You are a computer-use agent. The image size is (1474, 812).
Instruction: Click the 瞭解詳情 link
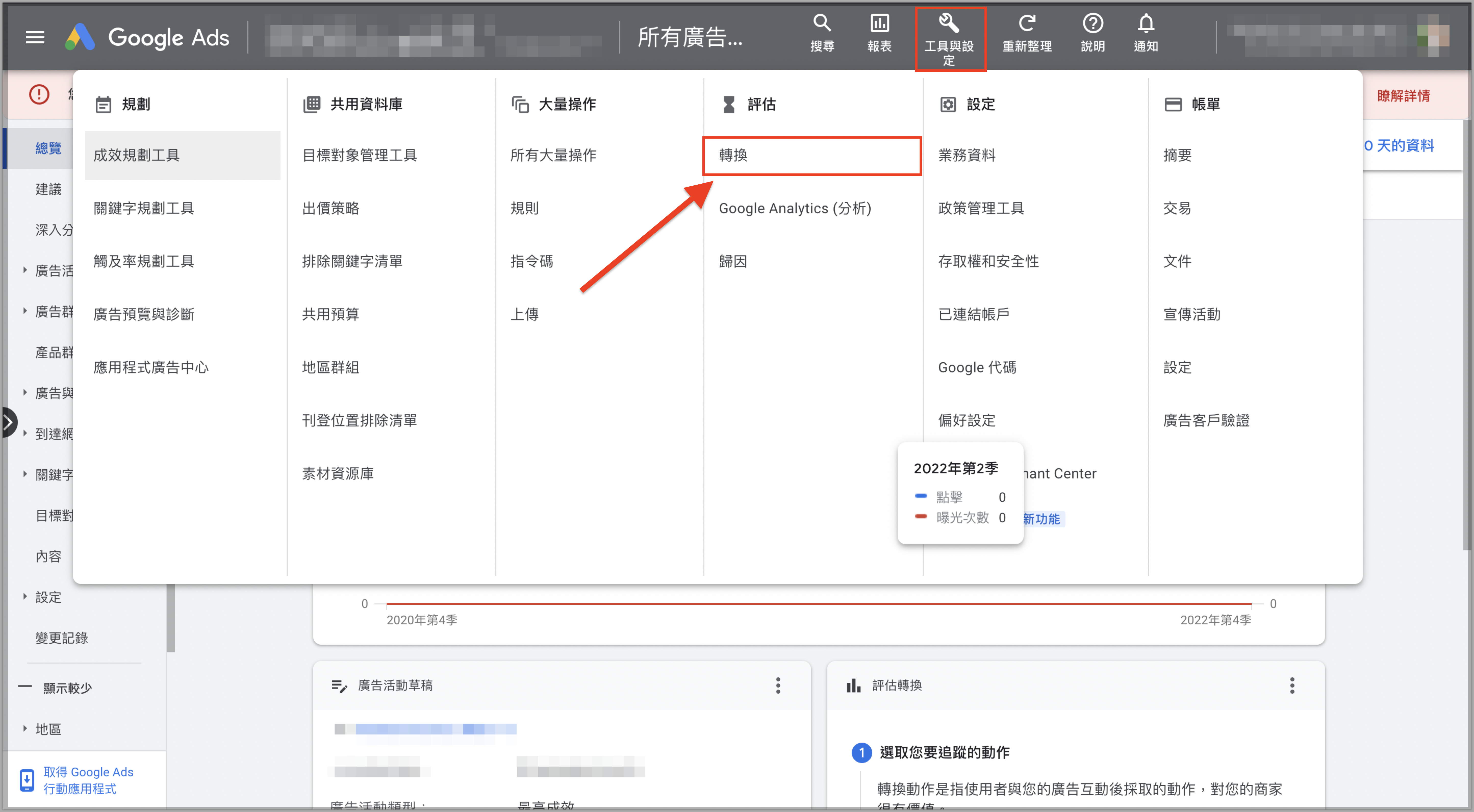[1403, 96]
